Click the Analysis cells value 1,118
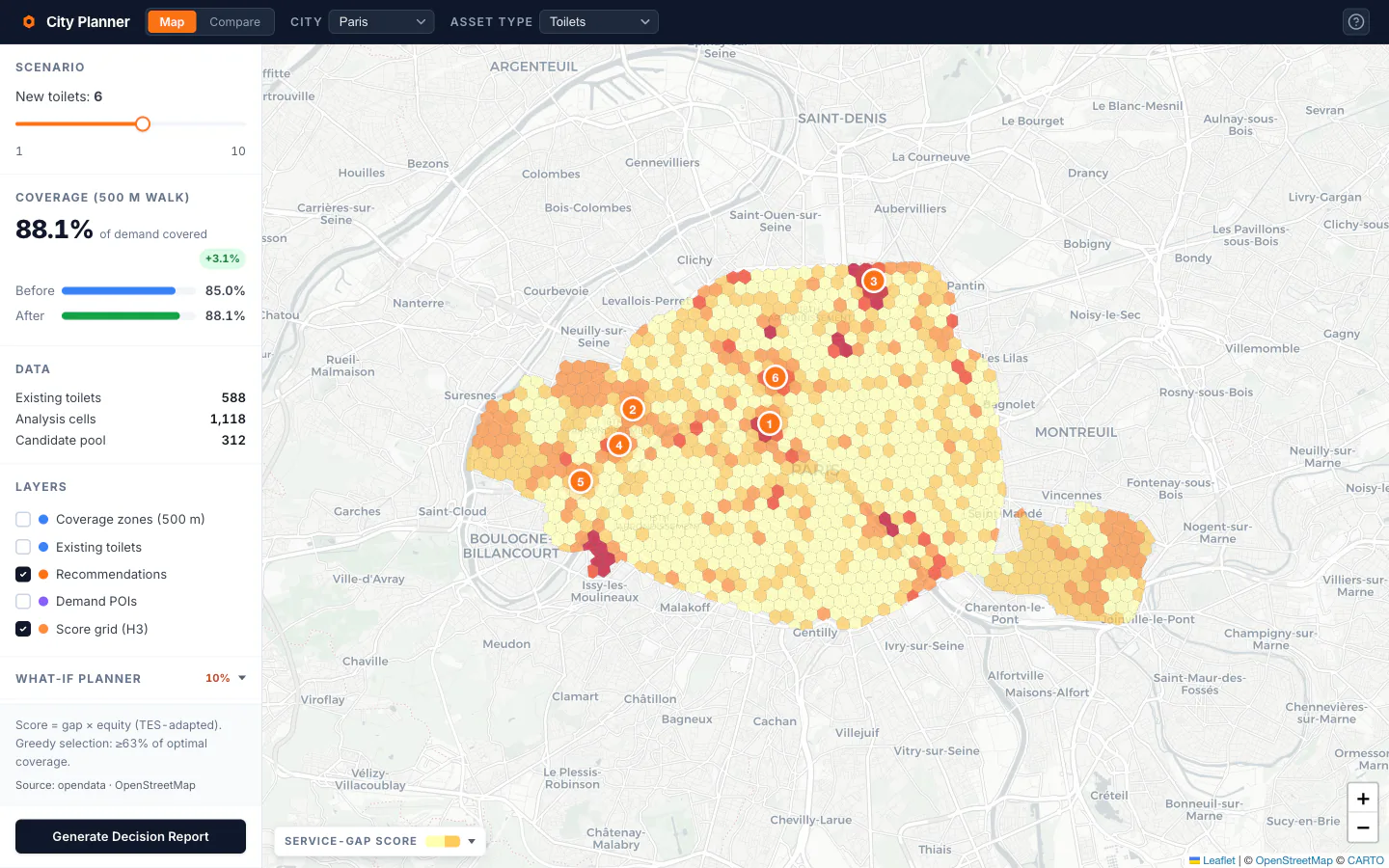Viewport: 1389px width, 868px height. pos(228,419)
